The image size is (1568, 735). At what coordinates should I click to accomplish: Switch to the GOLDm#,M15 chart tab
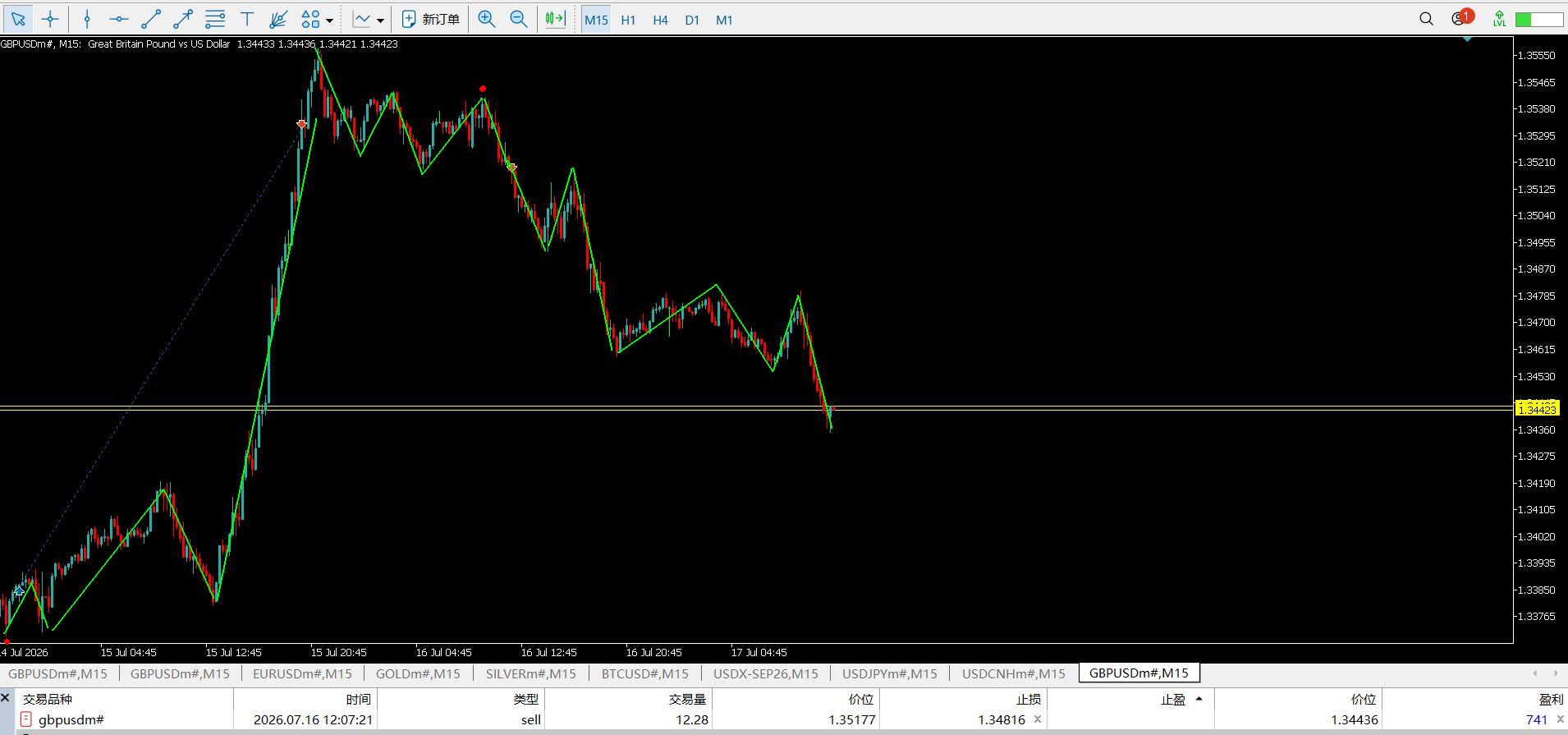tap(418, 673)
